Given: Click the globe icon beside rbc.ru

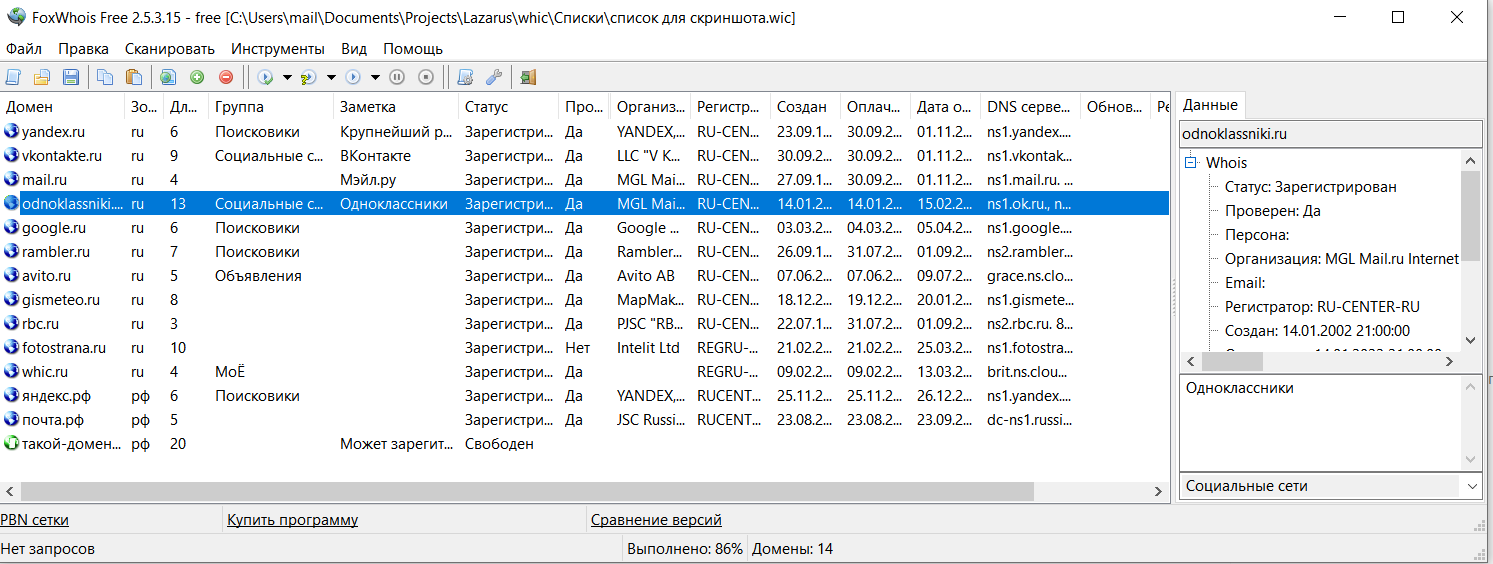Looking at the screenshot, I should [x=11, y=324].
